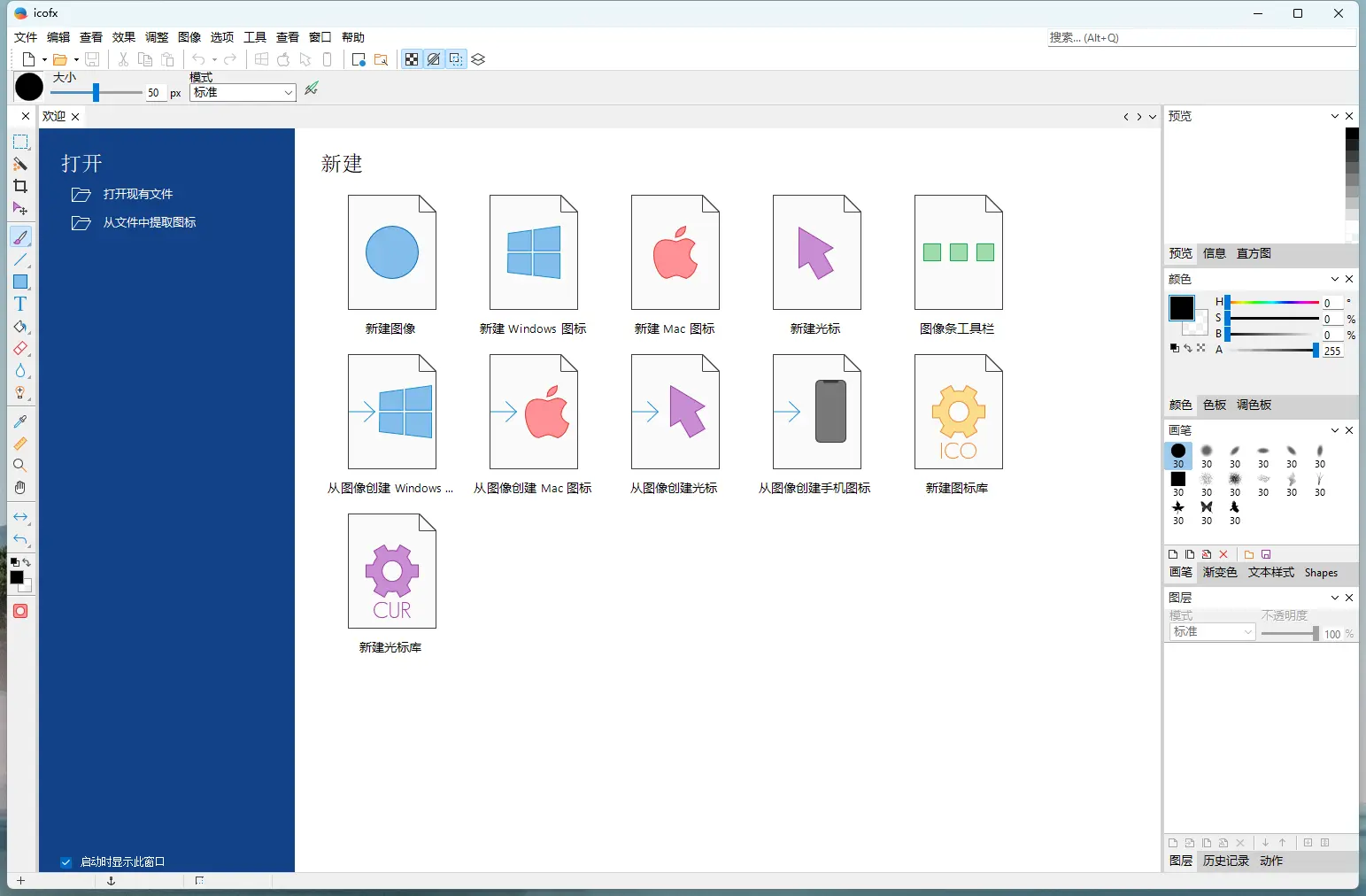The image size is (1366, 896).
Task: Activate the zoom tool
Action: tap(20, 465)
